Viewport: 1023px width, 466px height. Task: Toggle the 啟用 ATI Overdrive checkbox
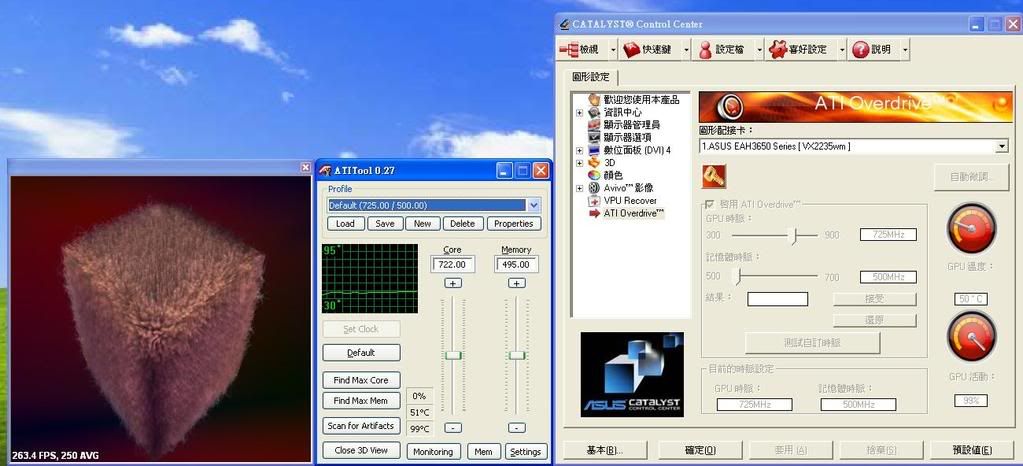coord(710,204)
